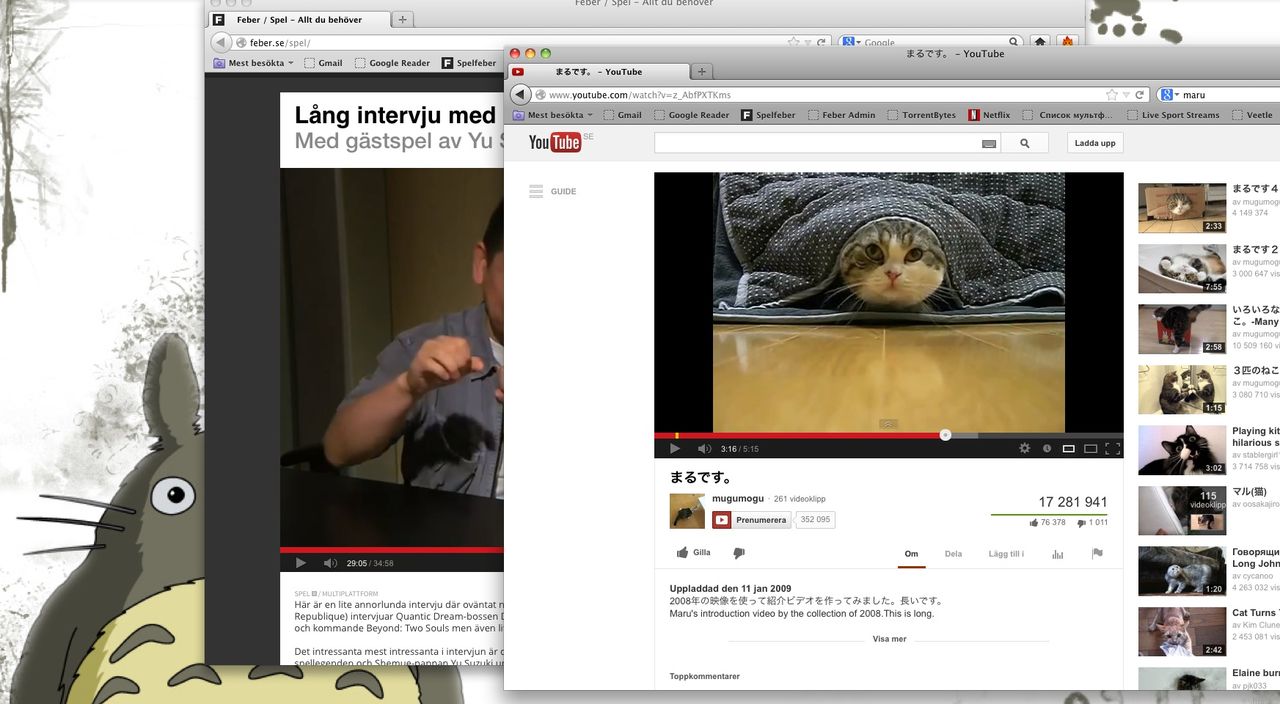The height and width of the screenshot is (704, 1280).
Task: Expand description with Visa mer
Action: (889, 639)
